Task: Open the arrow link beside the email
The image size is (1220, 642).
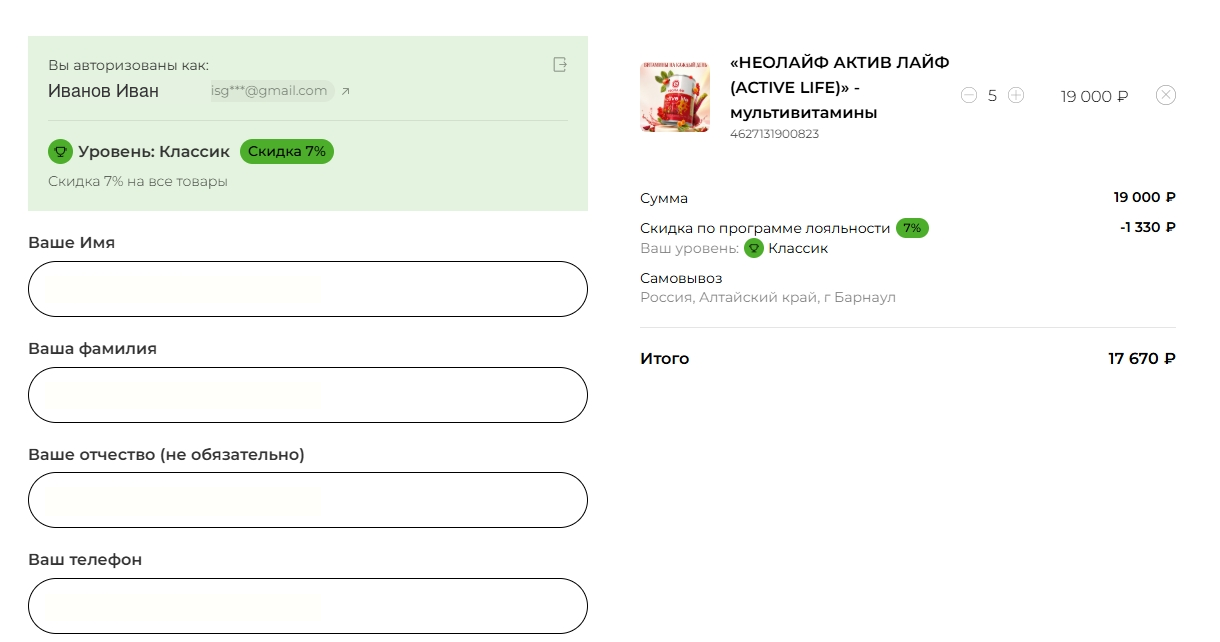Action: (x=346, y=91)
